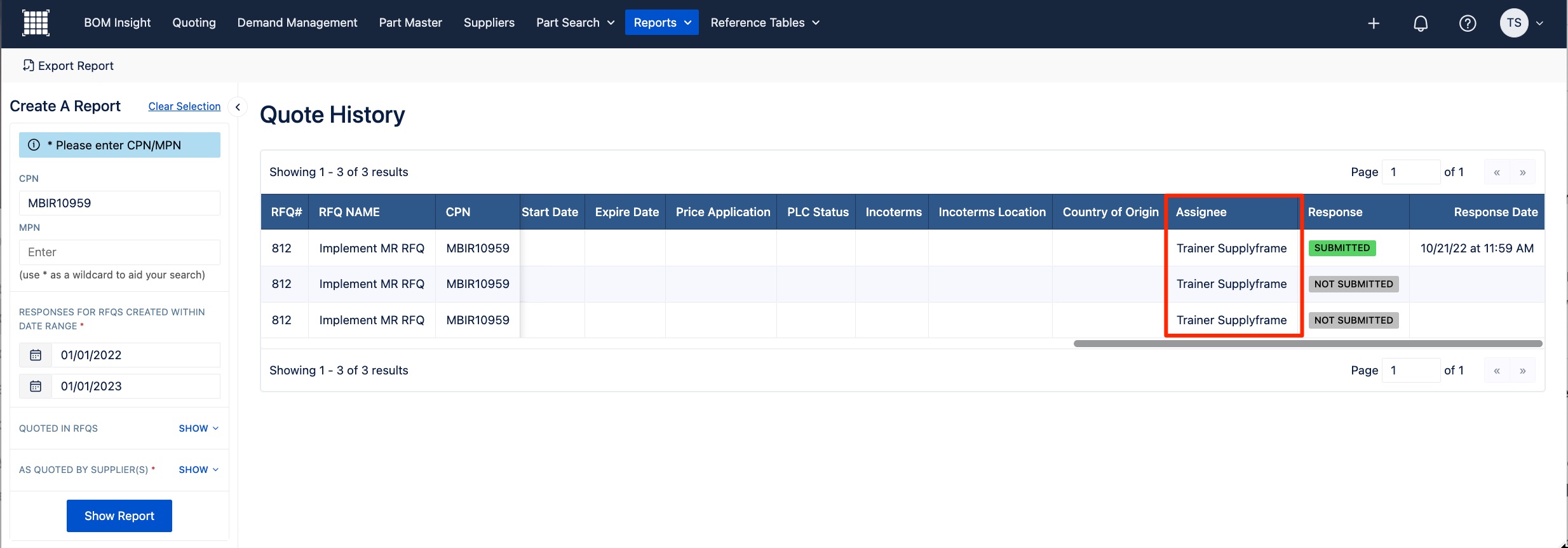The image size is (1568, 548).
Task: Click Implement MR RFQ in first row
Action: pyautogui.click(x=372, y=249)
